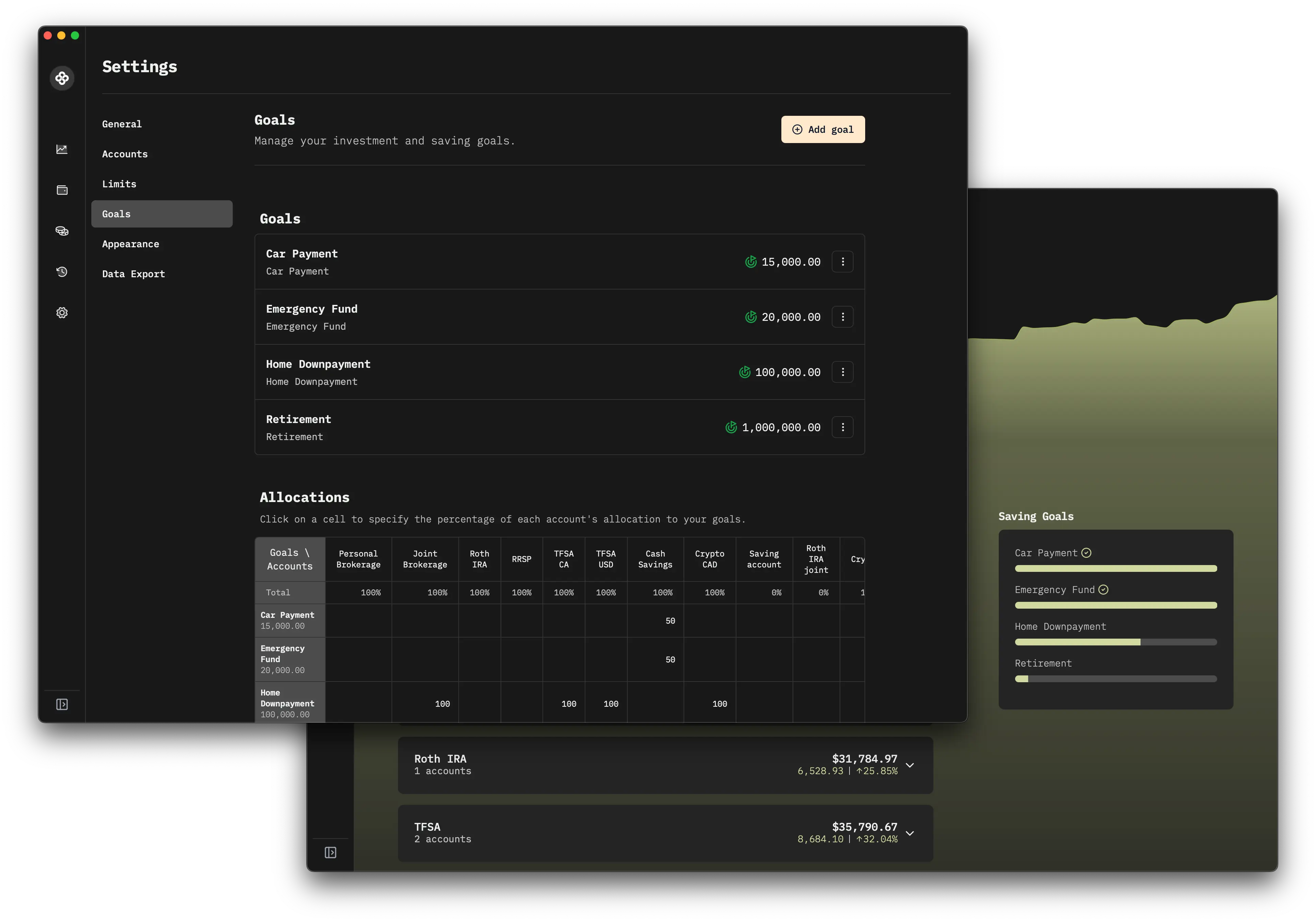This screenshot has width=1316, height=922.
Task: Click completed checkmark next to Emergency Fund
Action: click(1103, 590)
